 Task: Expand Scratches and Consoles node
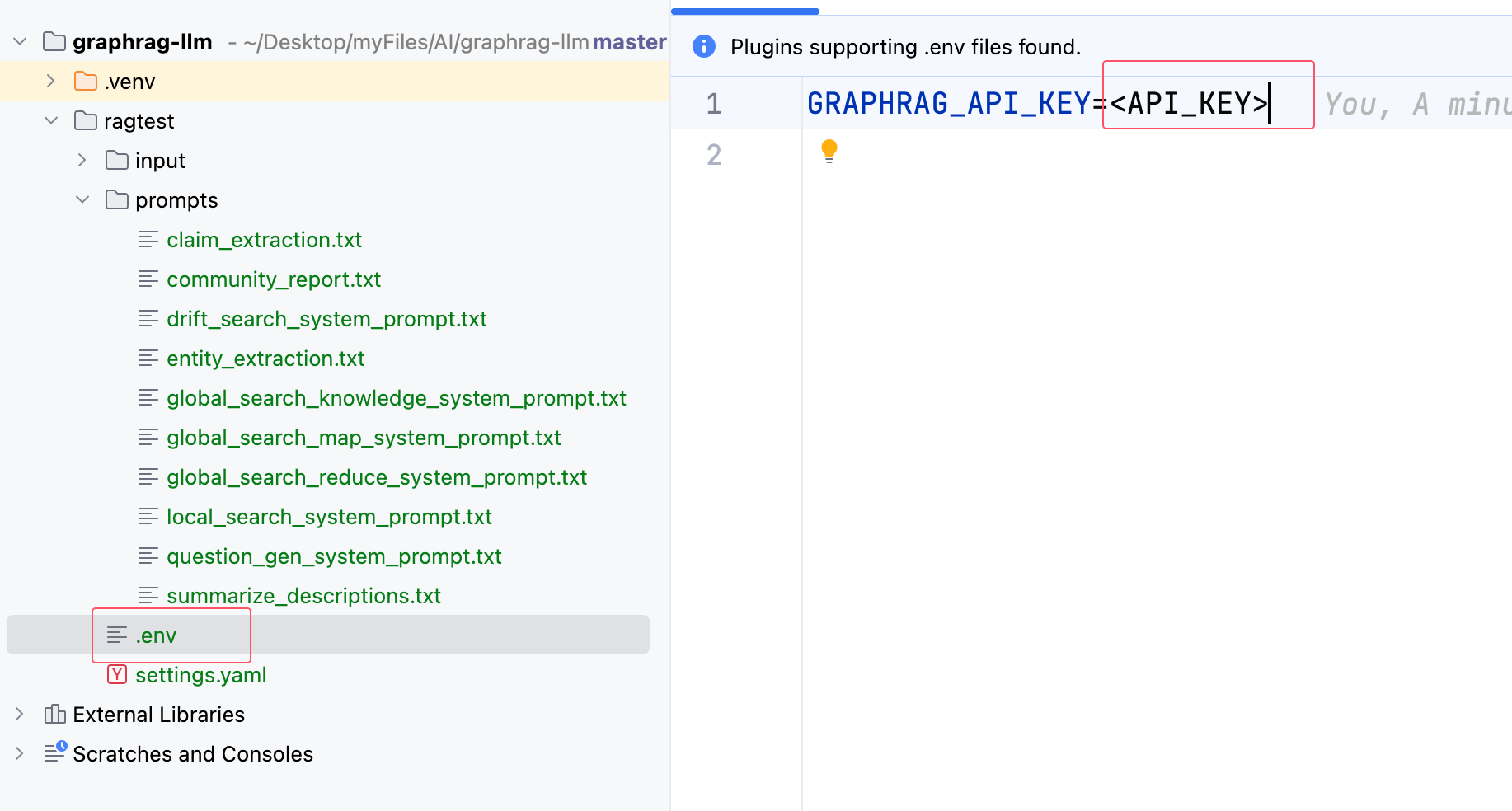pos(20,753)
